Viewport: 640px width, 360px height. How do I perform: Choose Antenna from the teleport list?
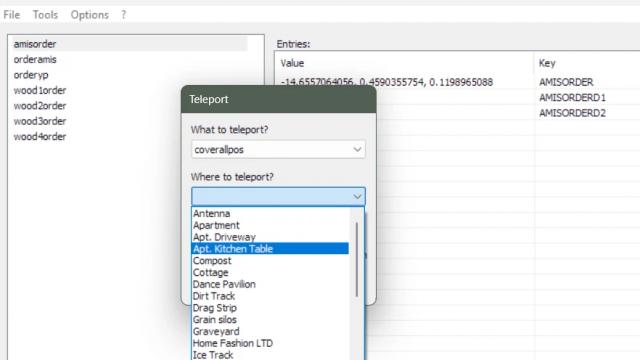click(270, 213)
